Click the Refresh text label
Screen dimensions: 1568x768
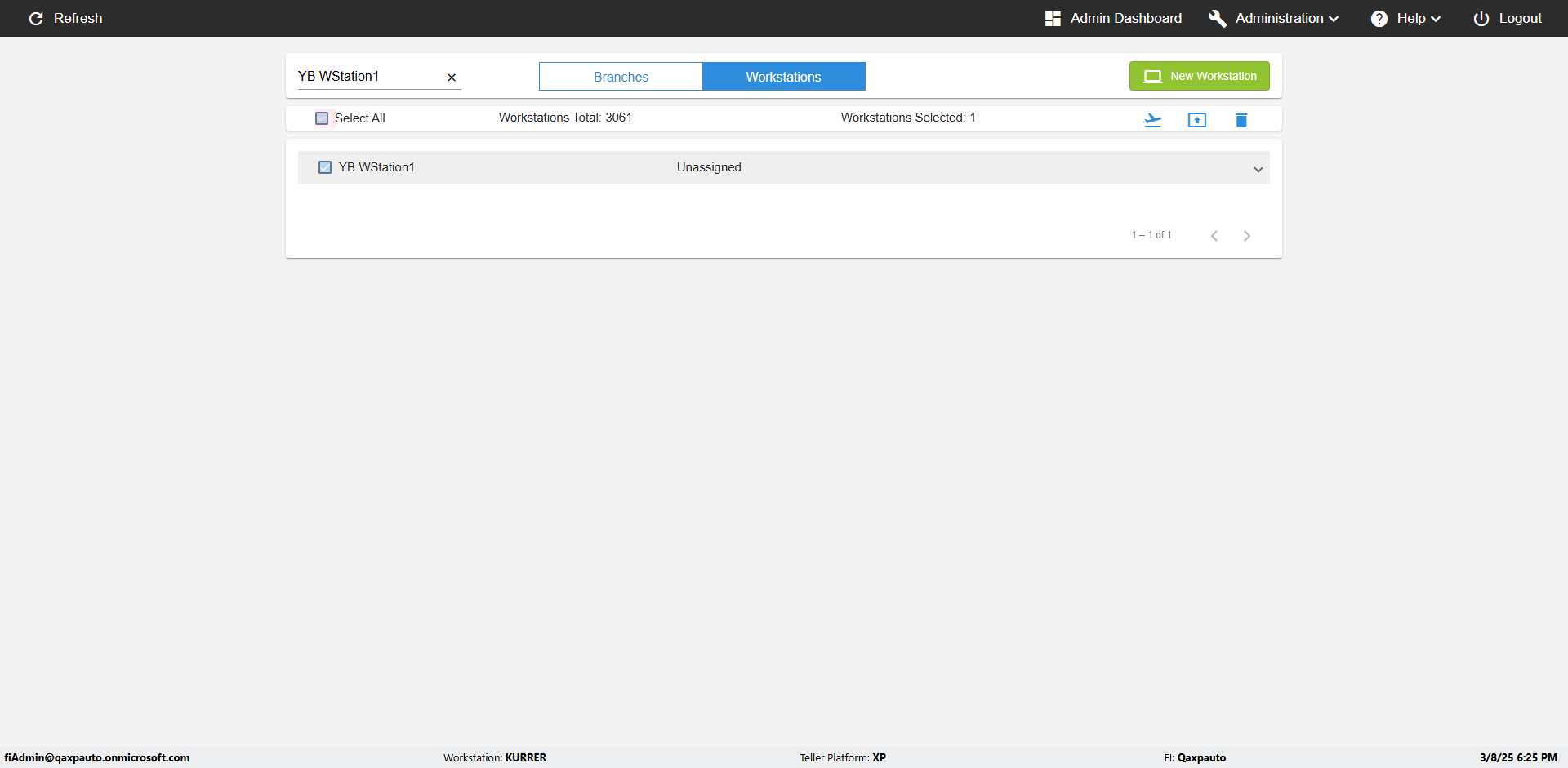(78, 18)
